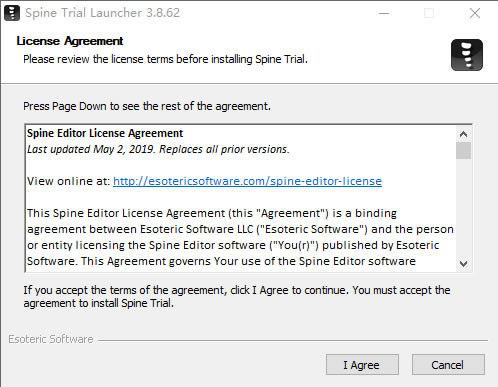This screenshot has height=387, width=498.
Task: Open the esotericsoftware.com spine-editor-license link
Action: coord(247,181)
